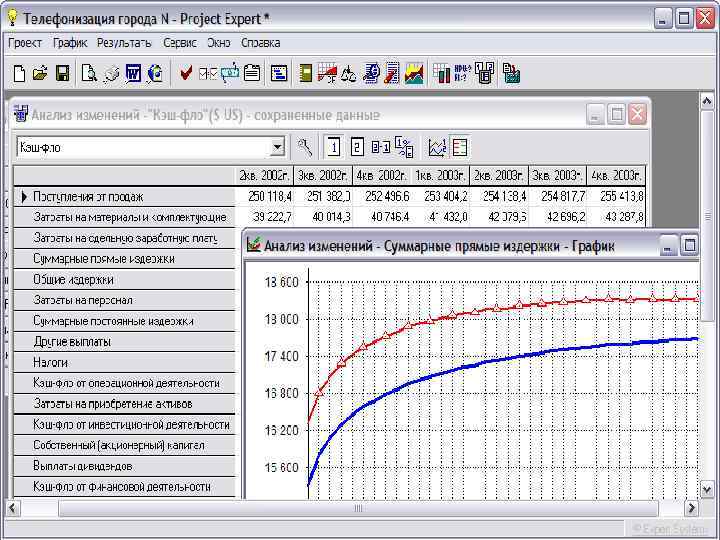This screenshot has height=540, width=720.
Task: Toggle variant 1 data view button
Action: pyautogui.click(x=334, y=147)
